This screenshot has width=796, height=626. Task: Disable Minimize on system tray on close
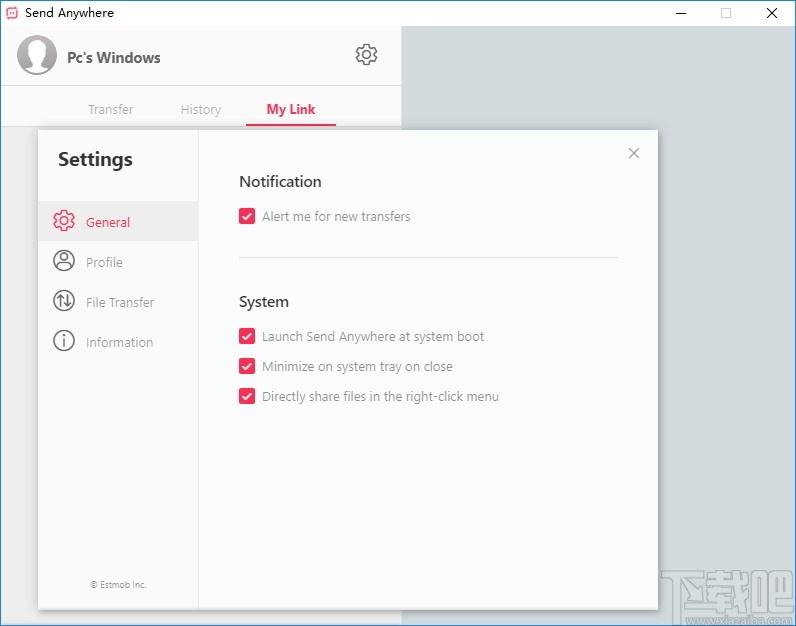click(x=247, y=366)
